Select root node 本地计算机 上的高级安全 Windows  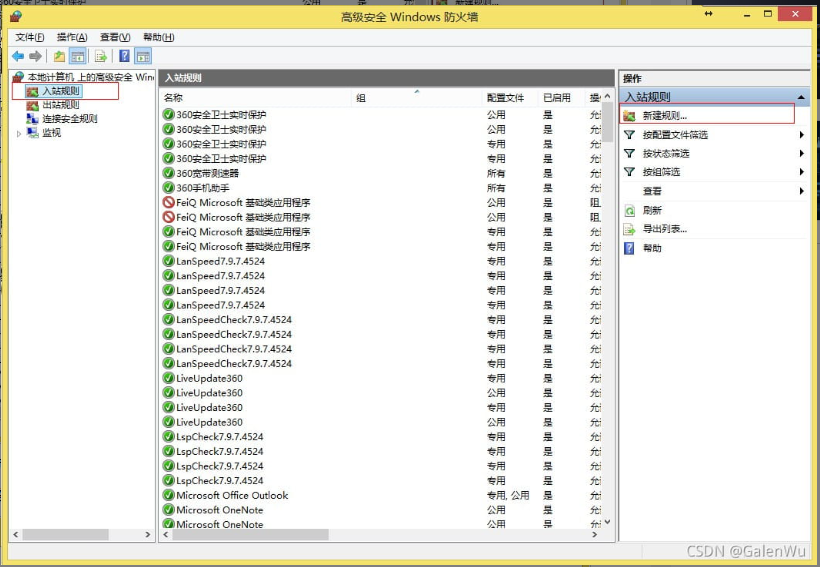click(90, 77)
